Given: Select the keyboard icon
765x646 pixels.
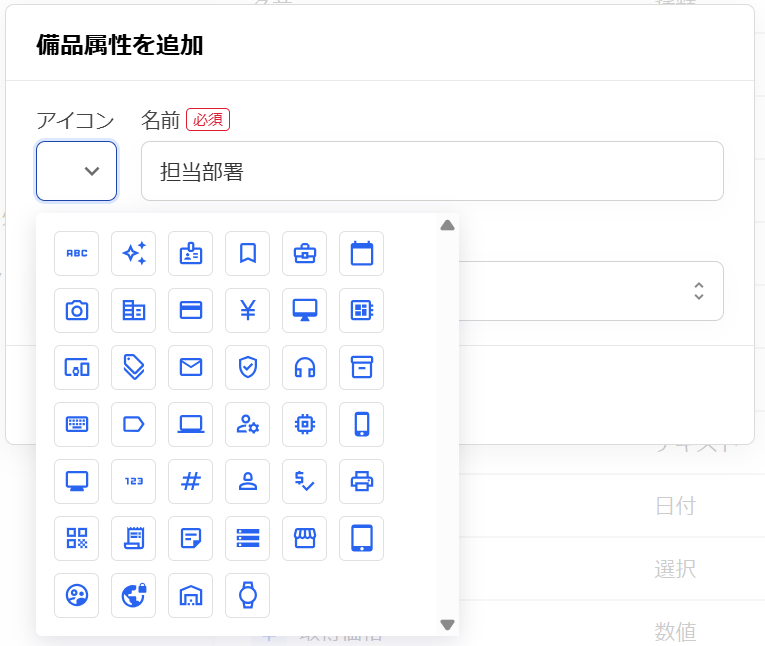Looking at the screenshot, I should [77, 424].
